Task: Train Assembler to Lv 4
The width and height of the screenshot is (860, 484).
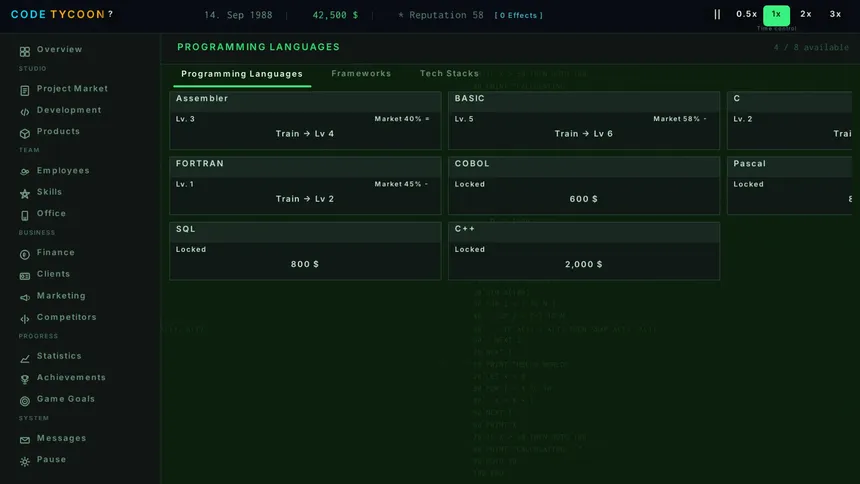Action: pyautogui.click(x=305, y=134)
